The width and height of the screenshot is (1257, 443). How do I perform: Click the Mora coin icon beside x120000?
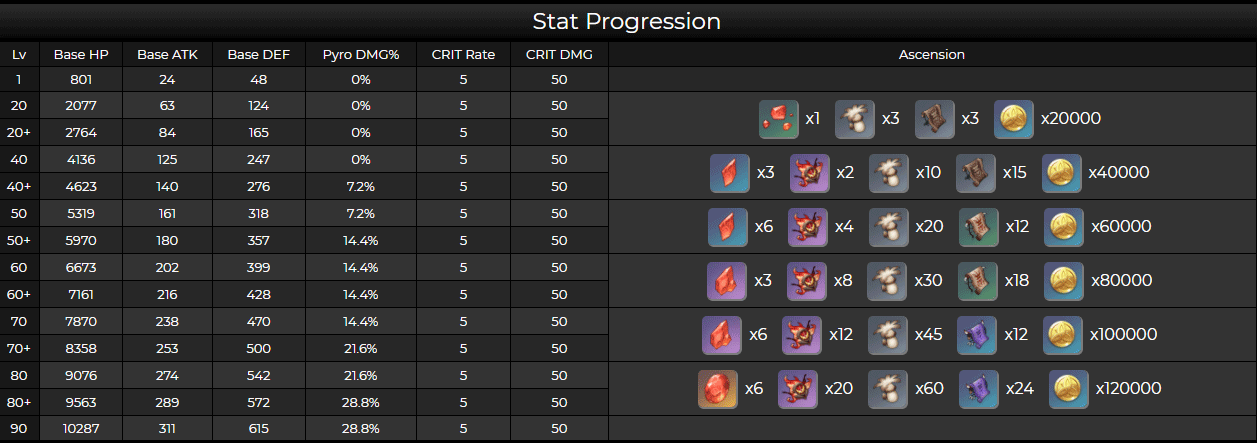[x=1069, y=389]
